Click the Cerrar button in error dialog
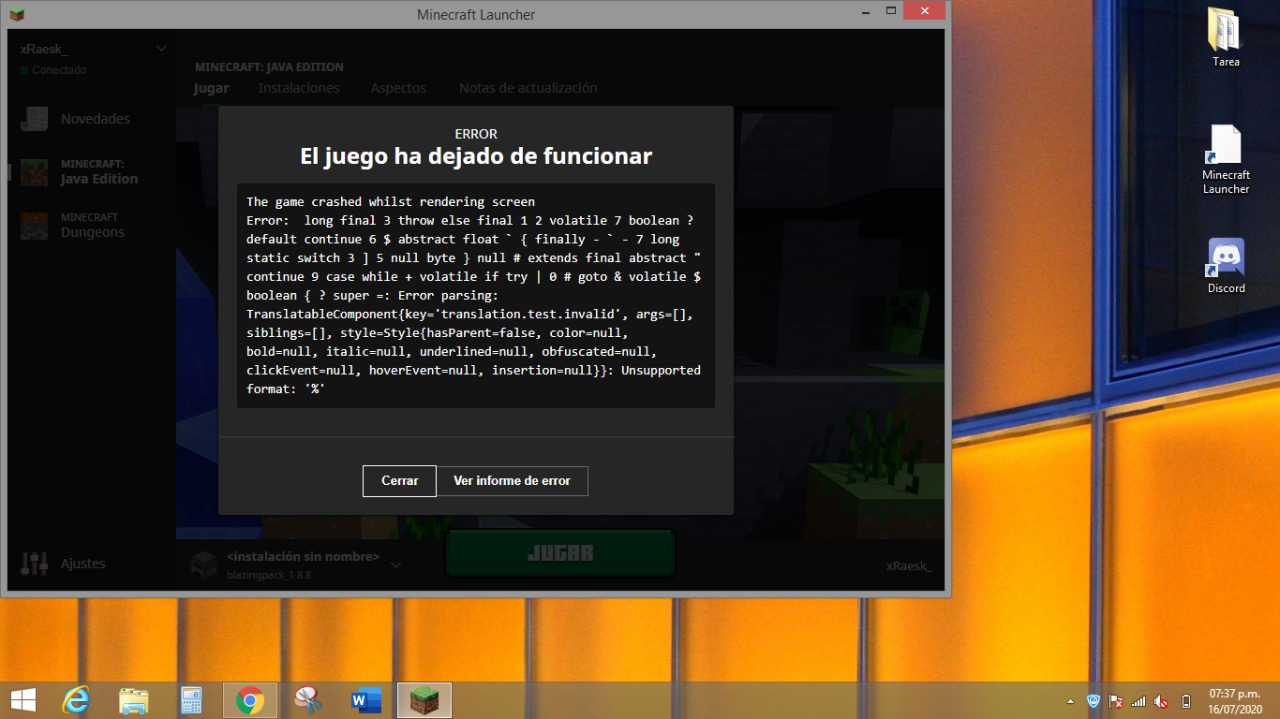1280x719 pixels. pyautogui.click(x=399, y=481)
